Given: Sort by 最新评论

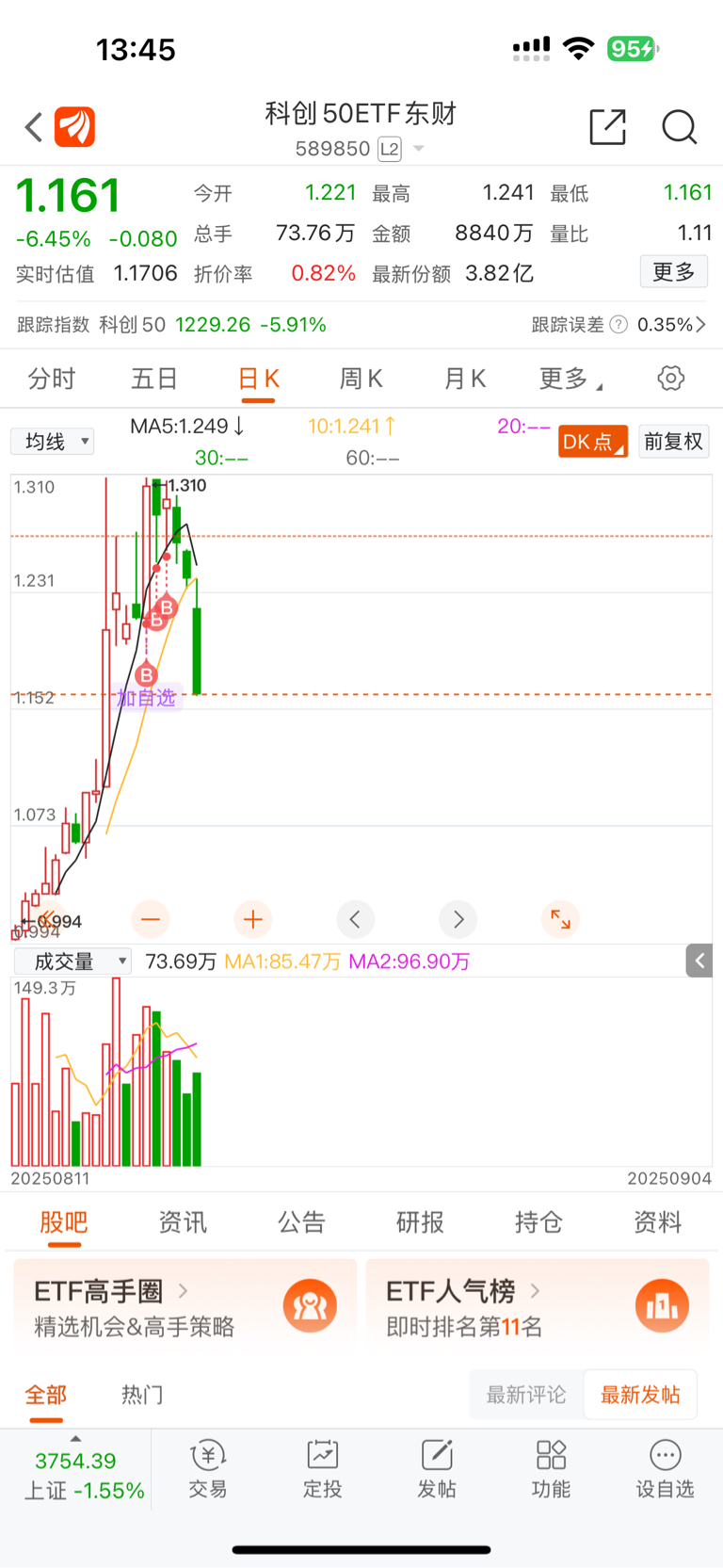Looking at the screenshot, I should [526, 1395].
